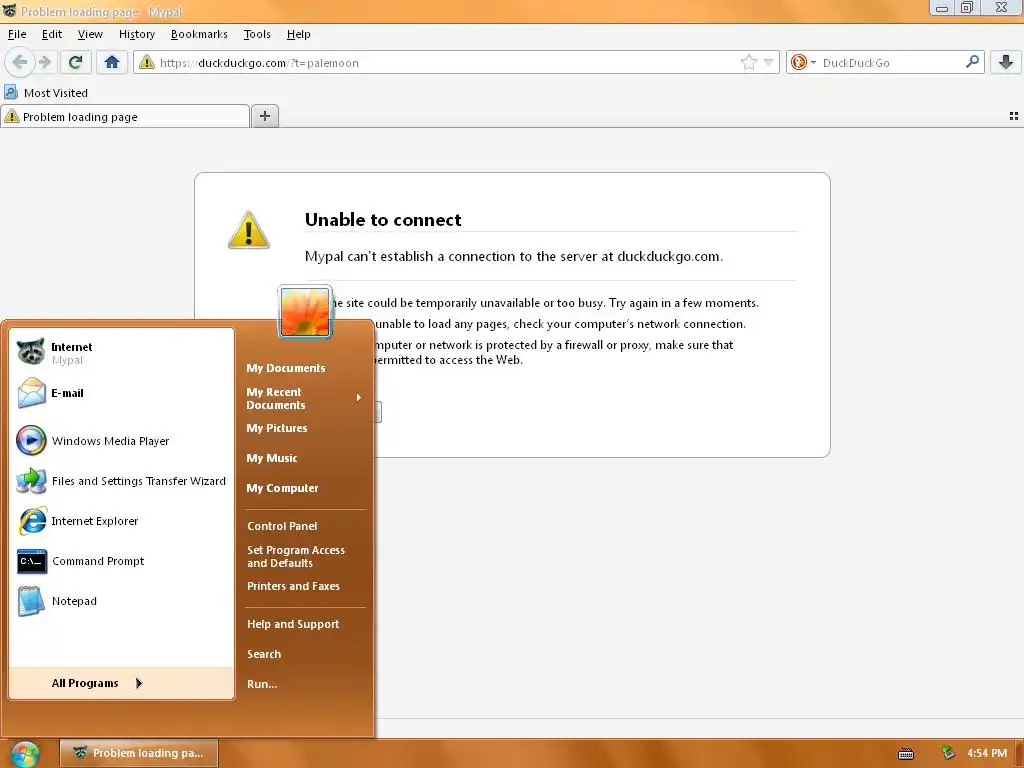This screenshot has height=768, width=1024.
Task: Open a new tab with the plus button
Action: (x=264, y=116)
